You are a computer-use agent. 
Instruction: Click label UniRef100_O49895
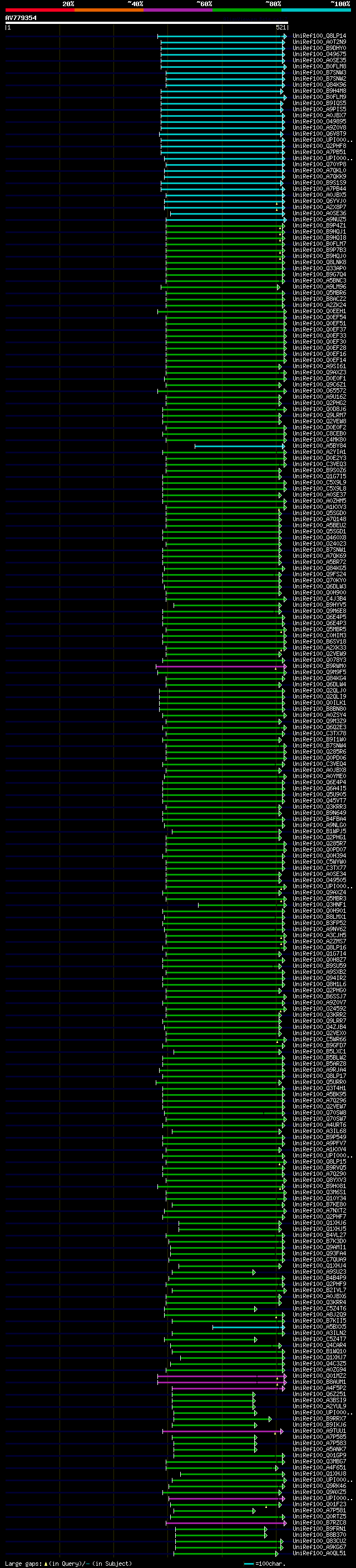(x=319, y=121)
